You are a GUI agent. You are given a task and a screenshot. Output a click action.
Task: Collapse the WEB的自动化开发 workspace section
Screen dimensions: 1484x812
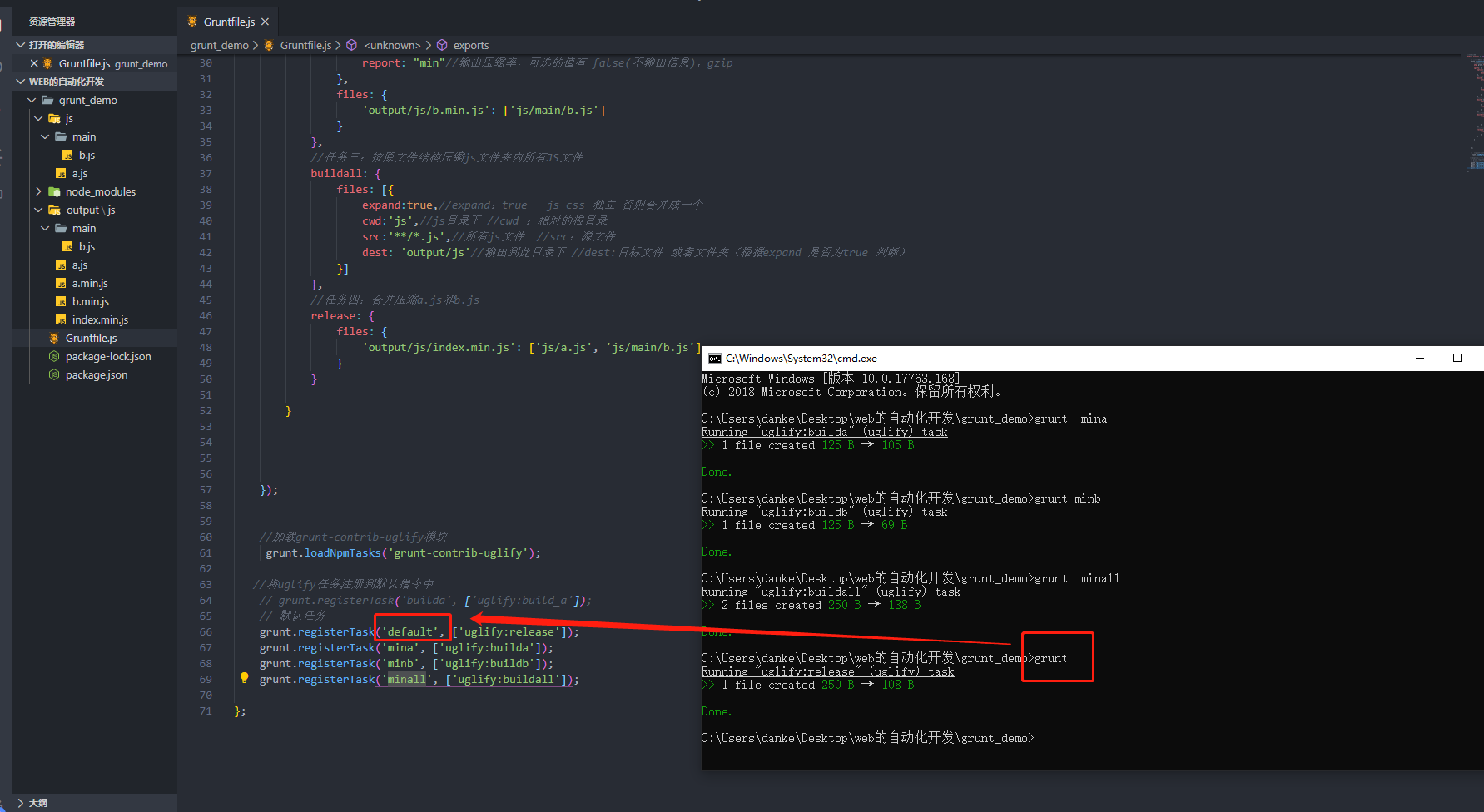(x=21, y=82)
